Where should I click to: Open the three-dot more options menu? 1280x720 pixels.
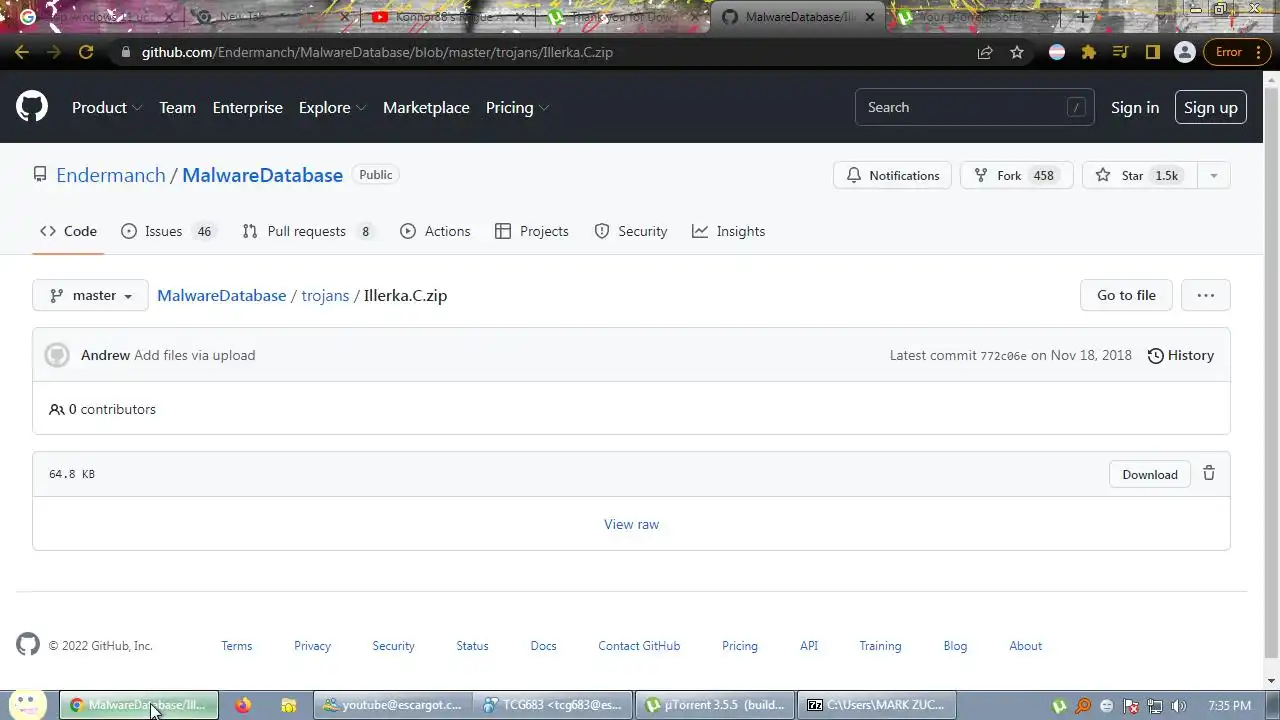click(1206, 295)
